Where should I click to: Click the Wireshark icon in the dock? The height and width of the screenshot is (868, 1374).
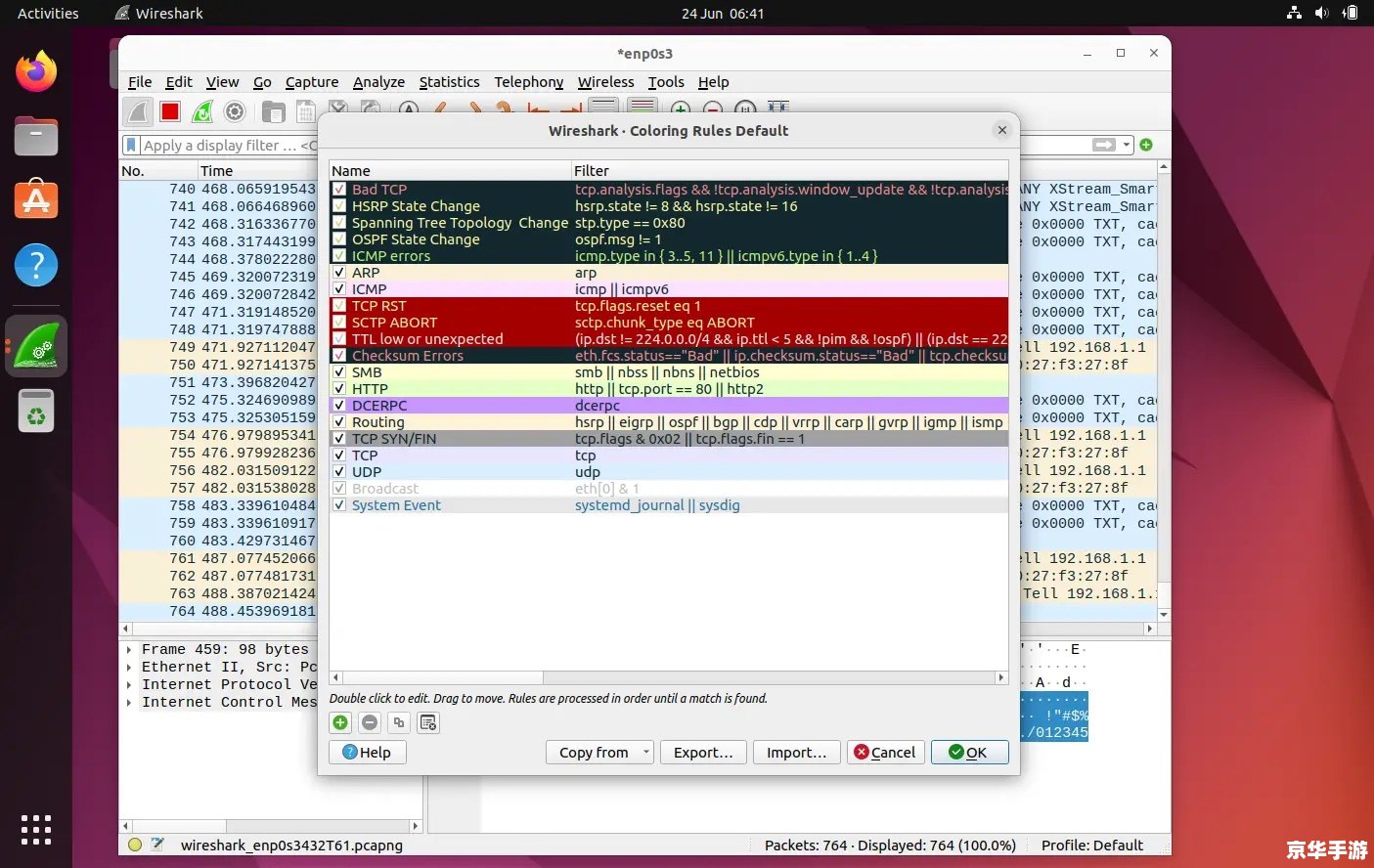click(36, 346)
